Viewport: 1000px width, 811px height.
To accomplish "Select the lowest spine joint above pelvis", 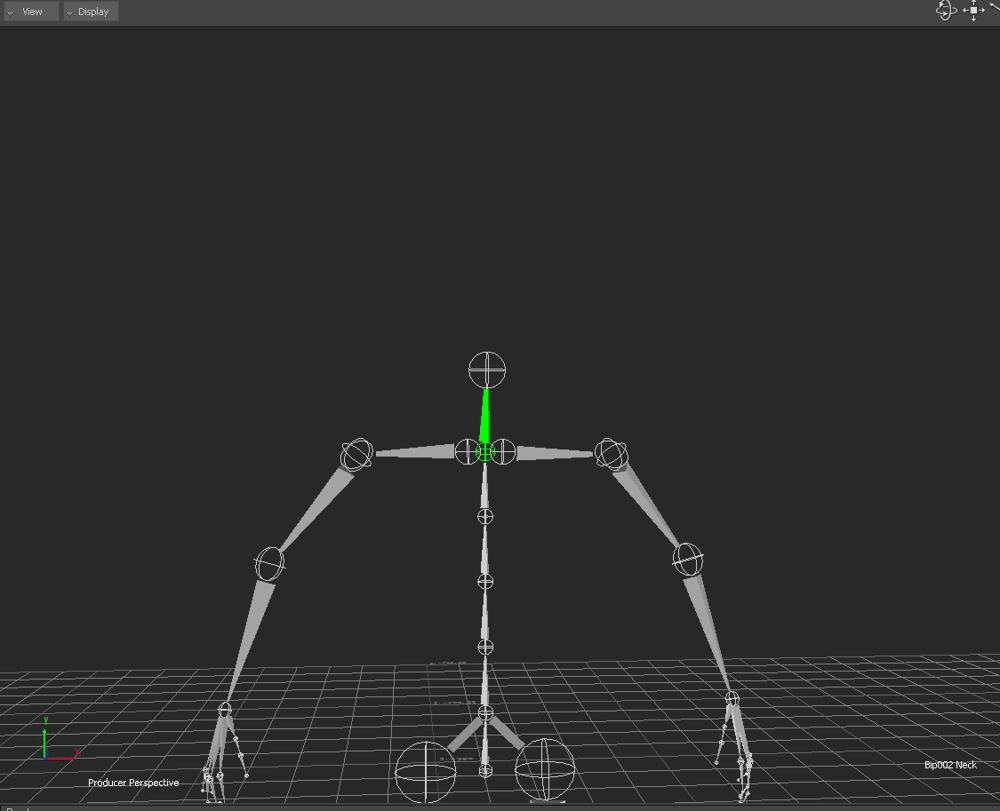I will [485, 647].
